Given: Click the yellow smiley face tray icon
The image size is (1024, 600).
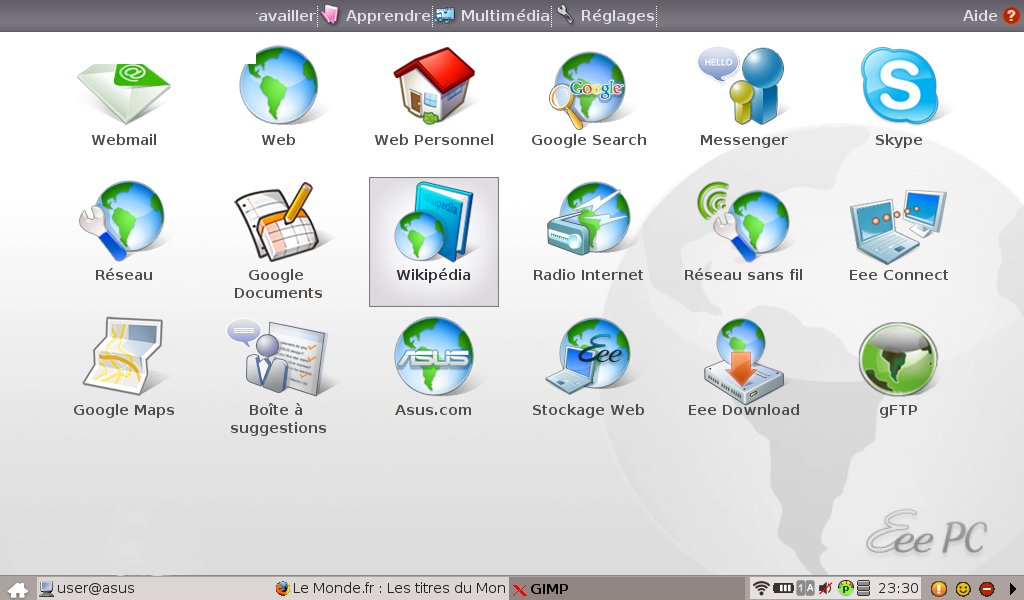Looking at the screenshot, I should [963, 588].
